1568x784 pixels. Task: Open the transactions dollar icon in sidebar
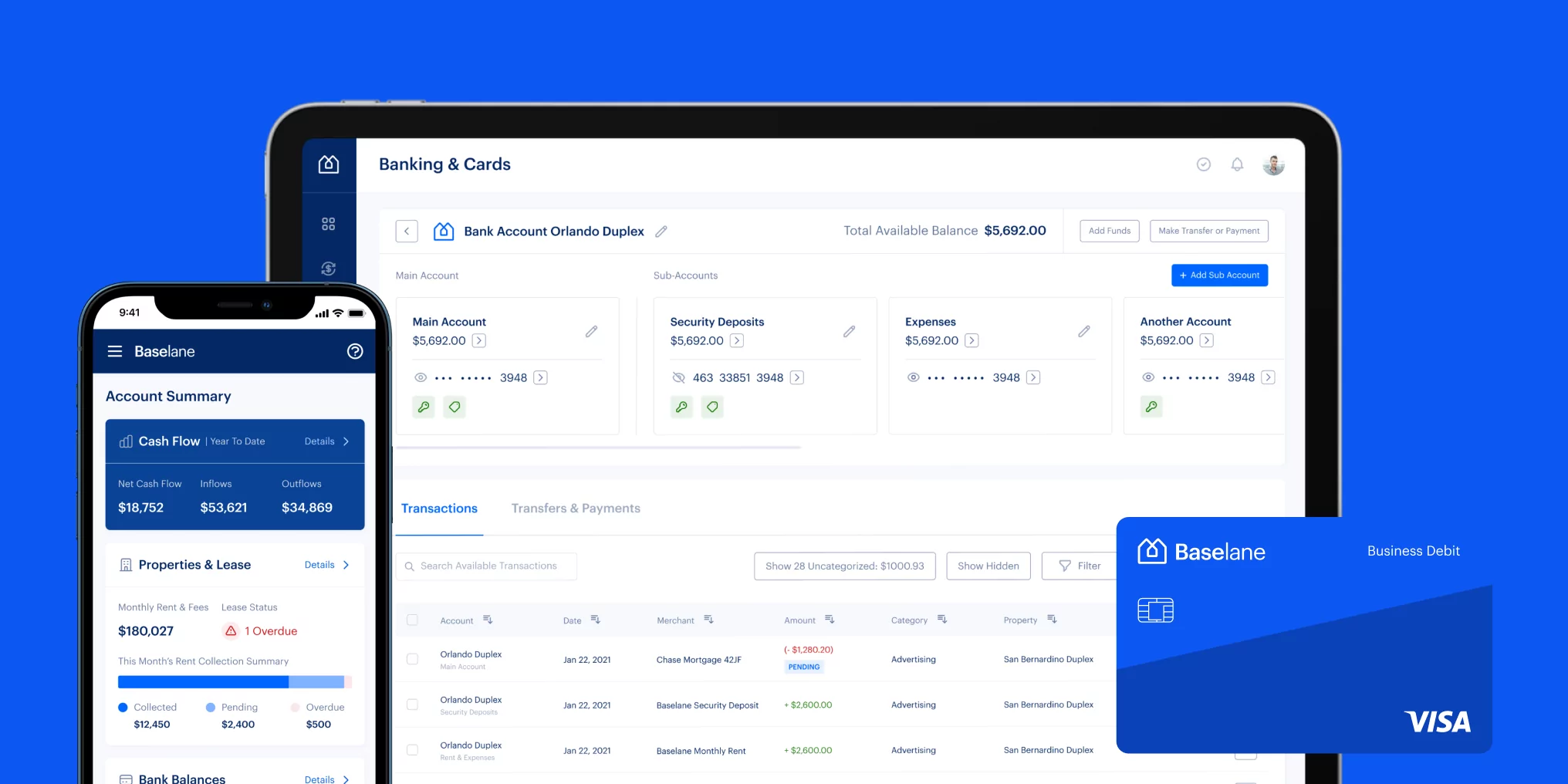coord(329,269)
